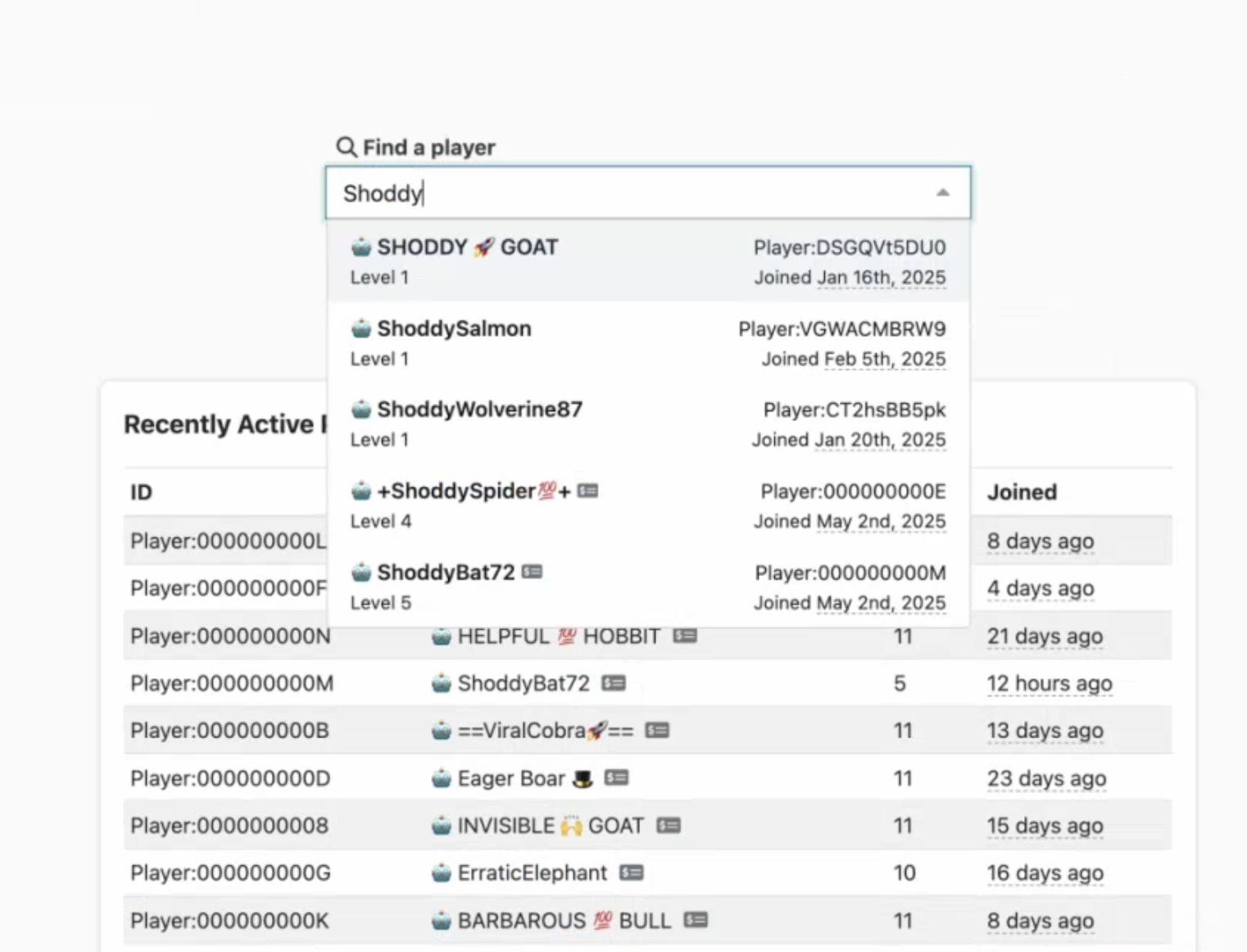The width and height of the screenshot is (1247, 952).
Task: Click the 12 hours ago link for ShoddyBat72
Action: click(1050, 682)
